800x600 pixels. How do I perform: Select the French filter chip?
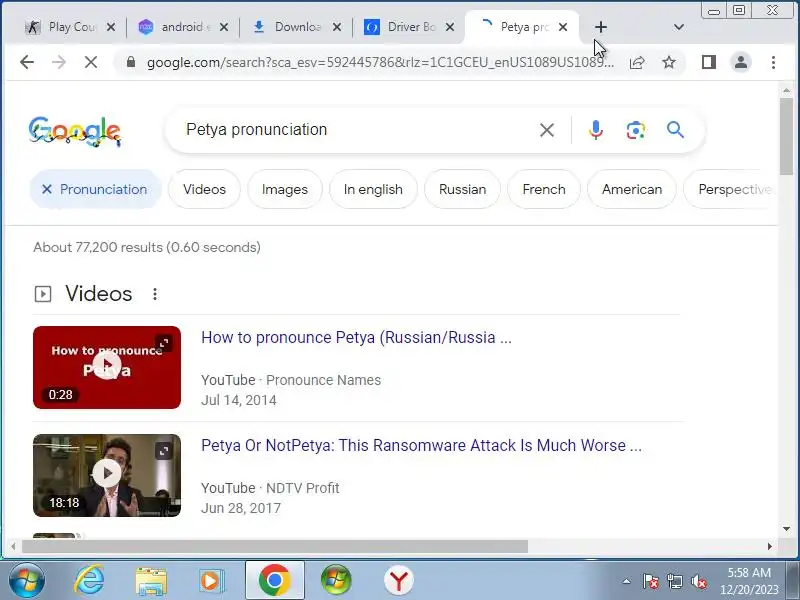544,189
